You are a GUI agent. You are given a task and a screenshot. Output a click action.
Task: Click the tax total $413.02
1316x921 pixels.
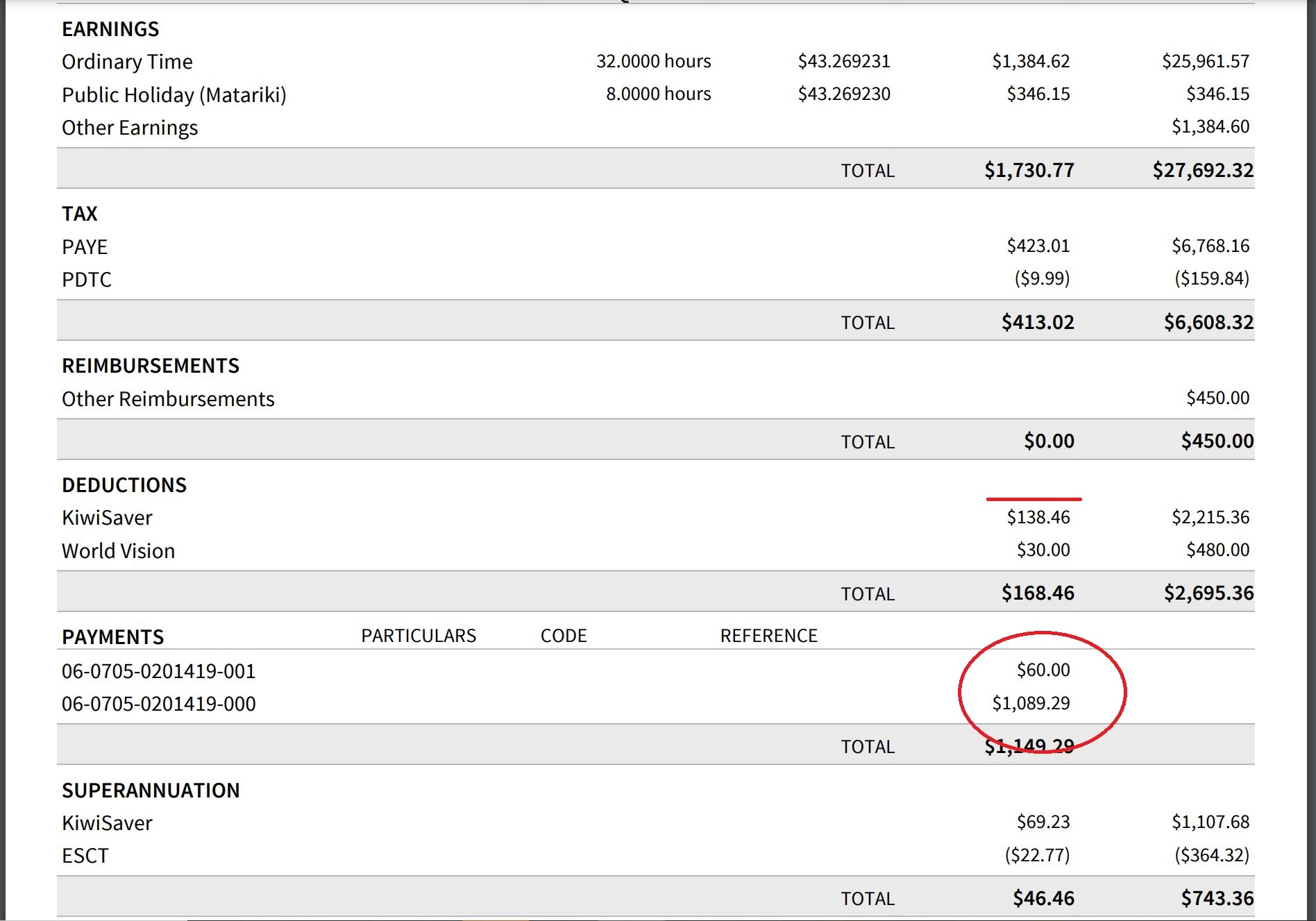[x=1037, y=322]
